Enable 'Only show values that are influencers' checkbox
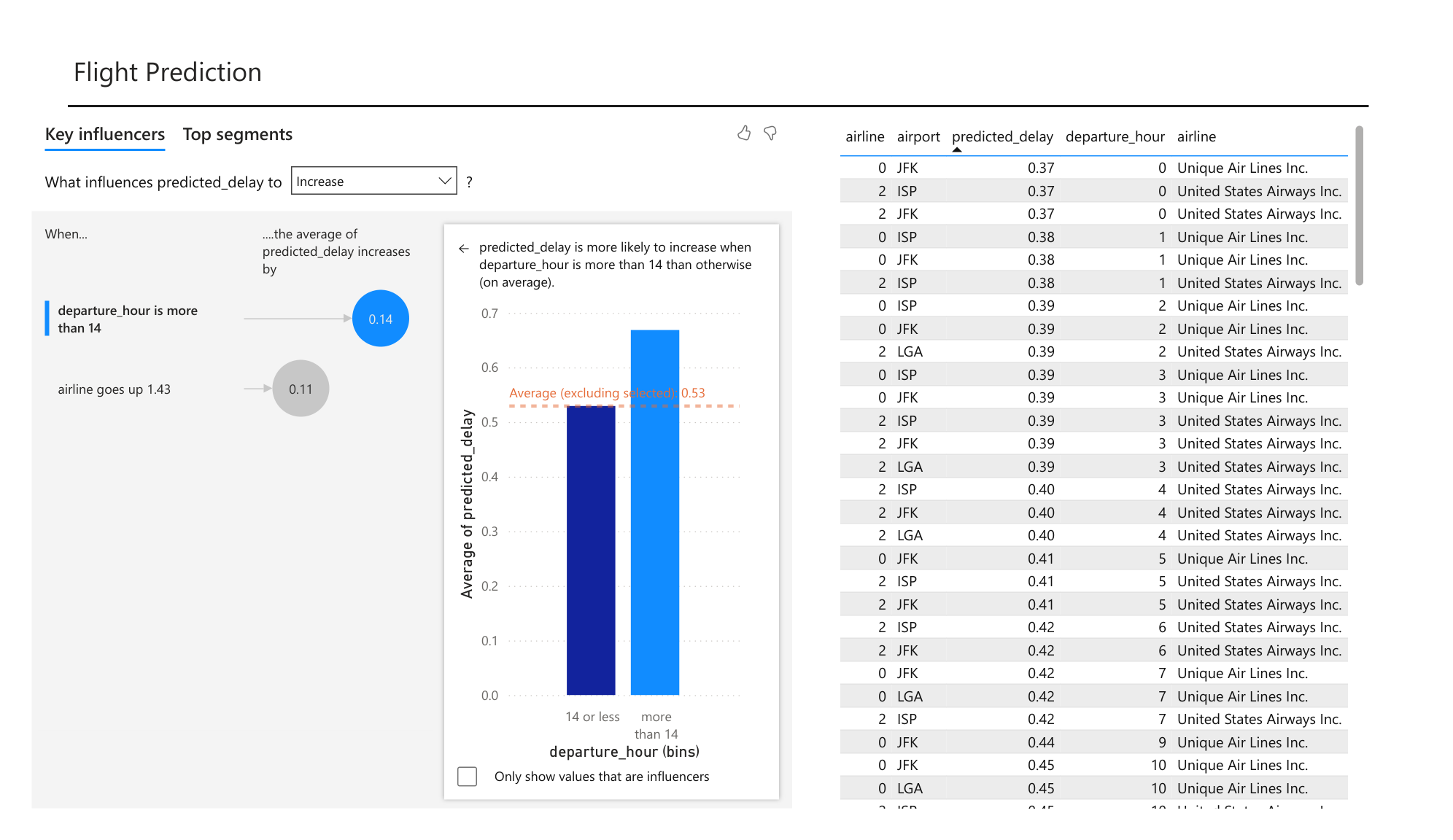Screen dimensions: 1453x840 click(468, 777)
